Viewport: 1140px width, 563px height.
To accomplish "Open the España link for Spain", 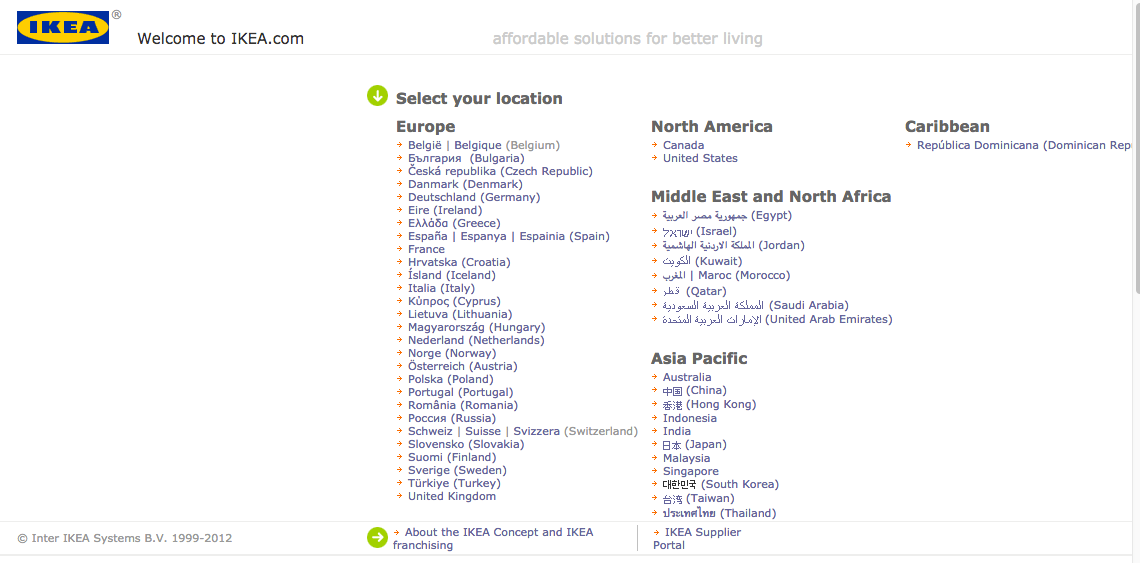I will pyautogui.click(x=427, y=236).
